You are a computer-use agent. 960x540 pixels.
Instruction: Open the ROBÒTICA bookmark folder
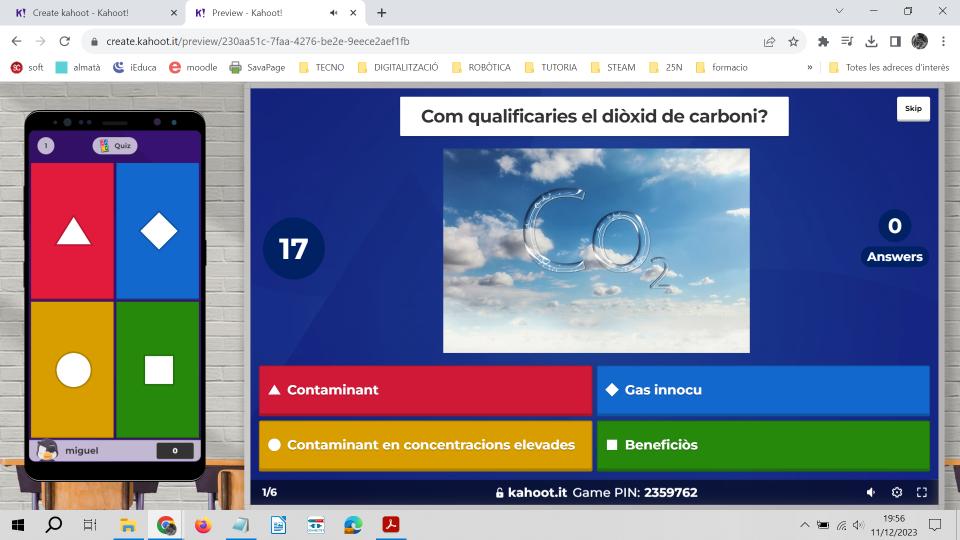[x=480, y=67]
